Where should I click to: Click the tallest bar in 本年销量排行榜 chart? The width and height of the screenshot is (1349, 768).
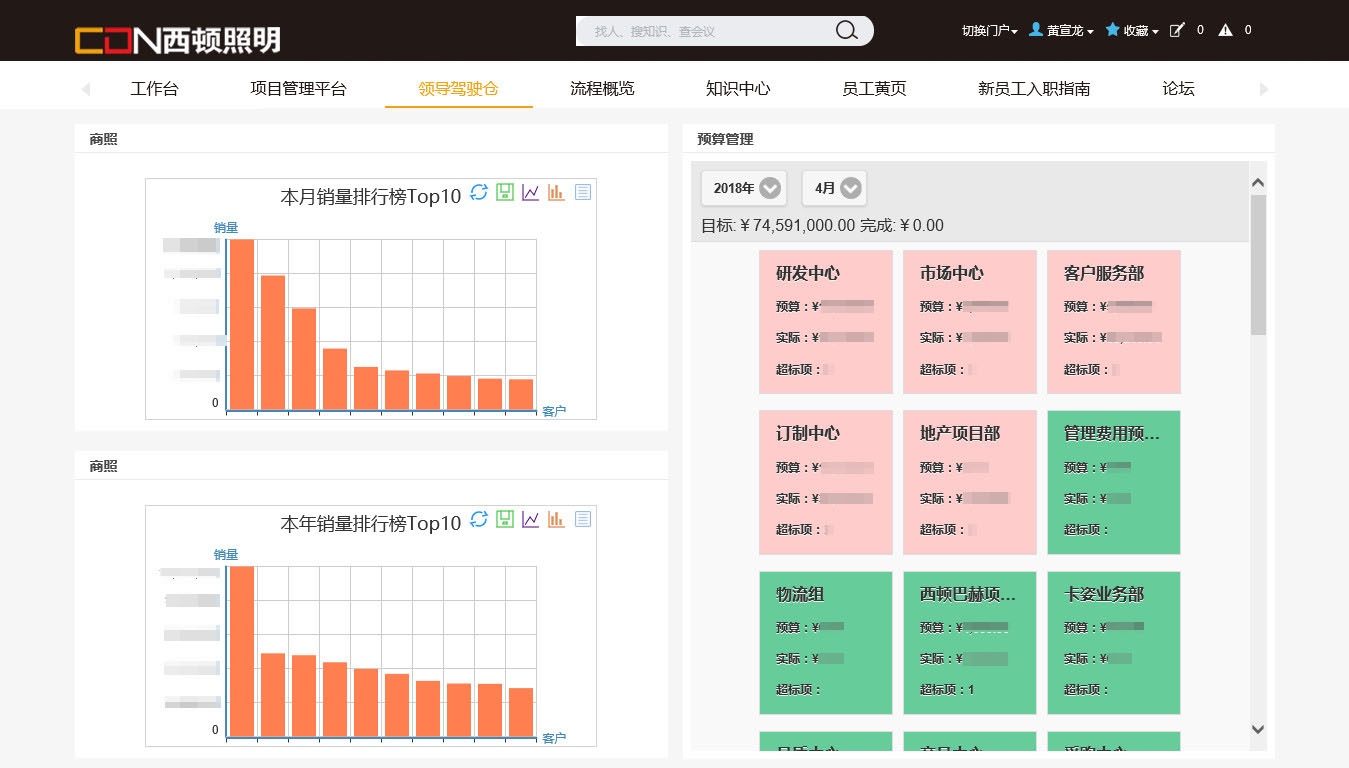pos(242,652)
